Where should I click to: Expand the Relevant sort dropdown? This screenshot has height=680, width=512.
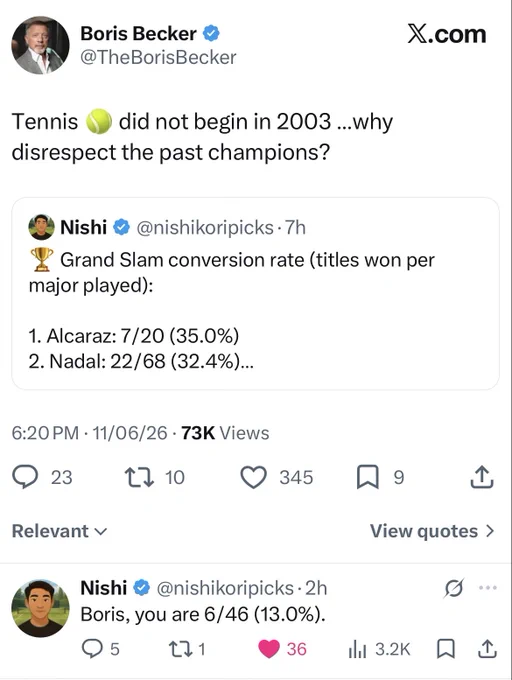click(x=59, y=531)
